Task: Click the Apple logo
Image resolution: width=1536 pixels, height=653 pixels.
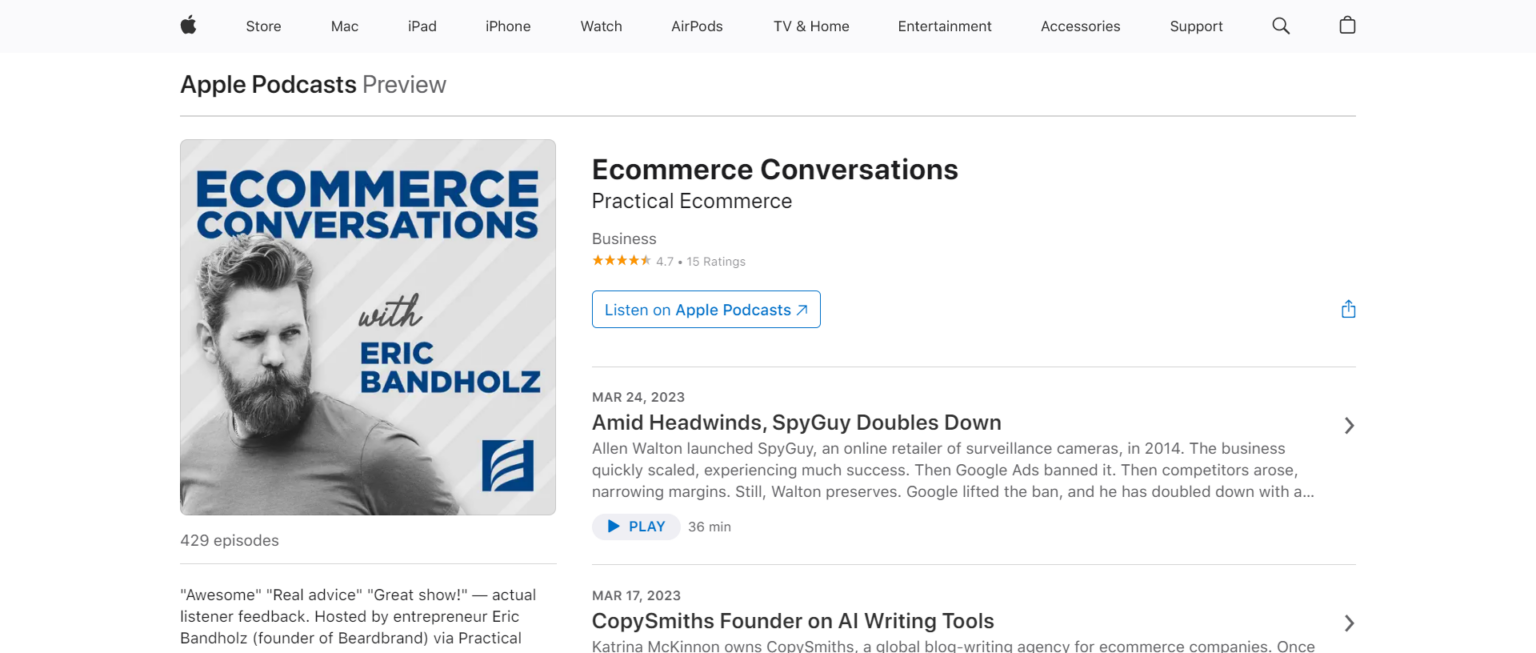Action: click(x=188, y=26)
